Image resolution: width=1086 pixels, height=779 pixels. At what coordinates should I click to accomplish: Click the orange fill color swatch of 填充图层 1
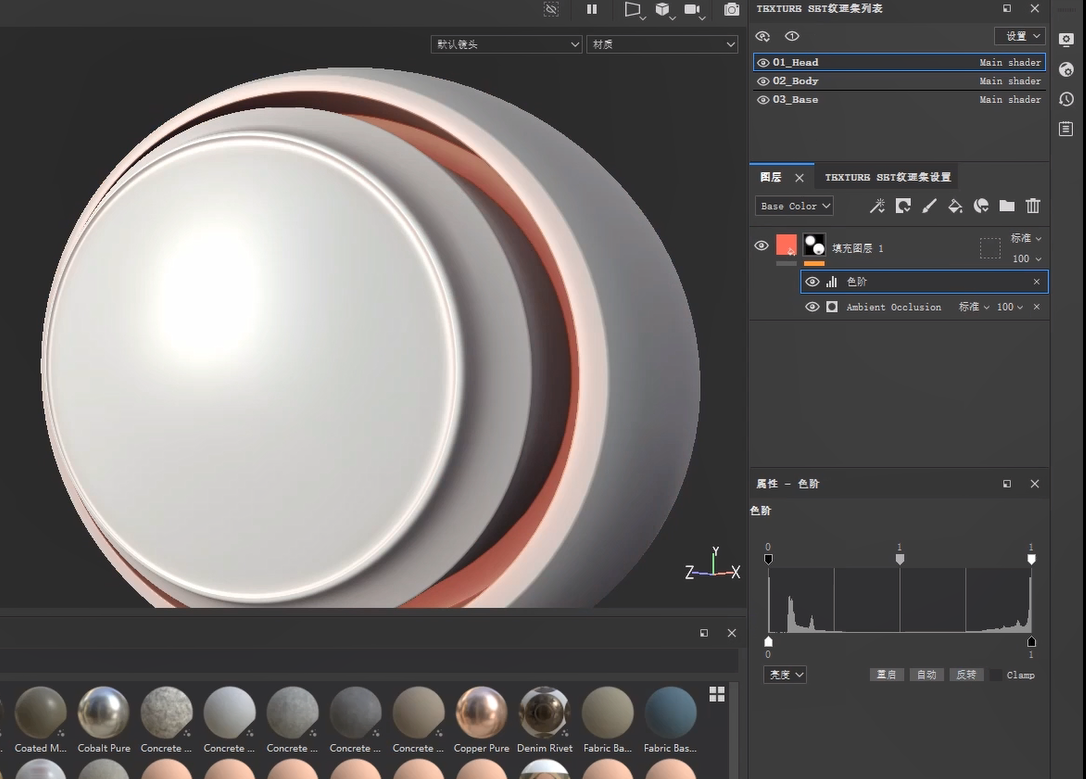coord(786,245)
